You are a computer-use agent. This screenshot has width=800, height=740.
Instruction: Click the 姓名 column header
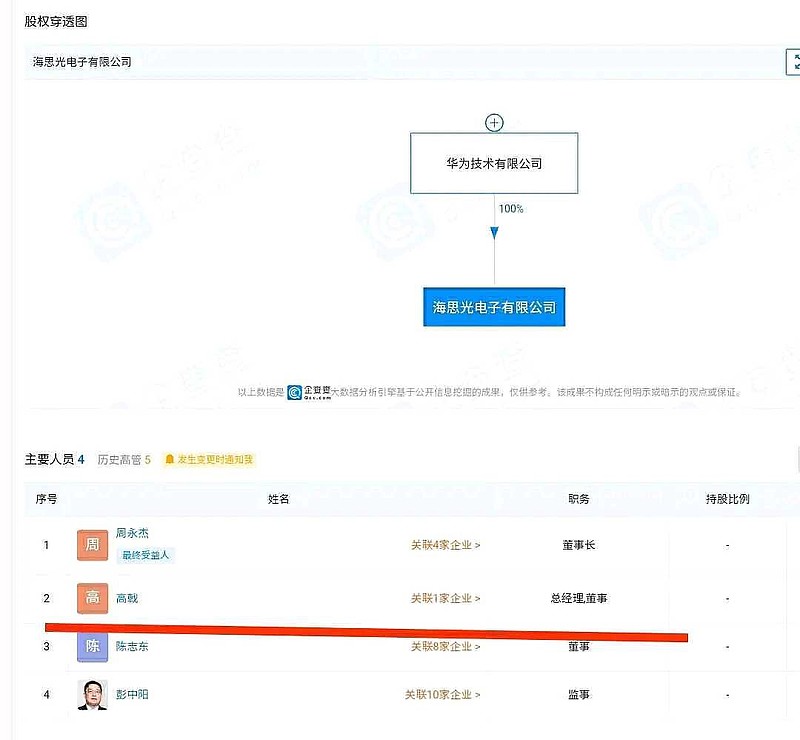tap(279, 499)
